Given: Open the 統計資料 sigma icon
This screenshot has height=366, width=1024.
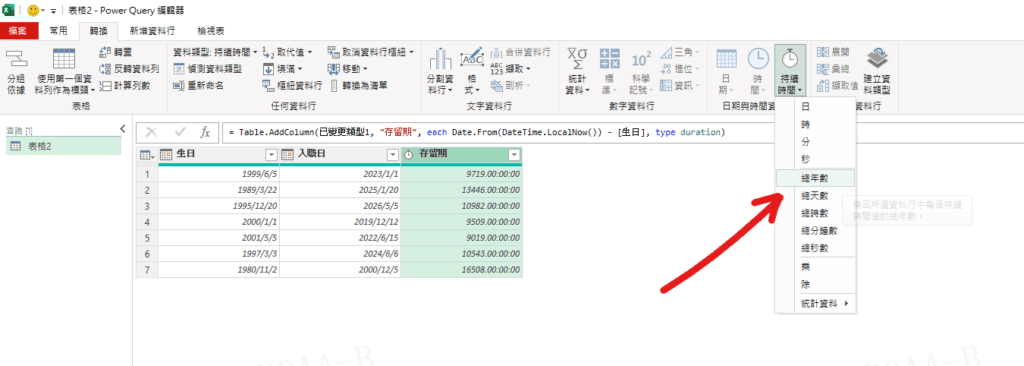Looking at the screenshot, I should click(x=577, y=59).
